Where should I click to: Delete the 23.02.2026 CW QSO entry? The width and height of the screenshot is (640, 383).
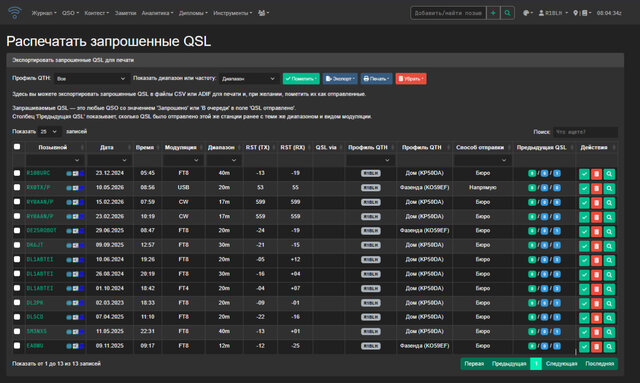click(x=596, y=217)
